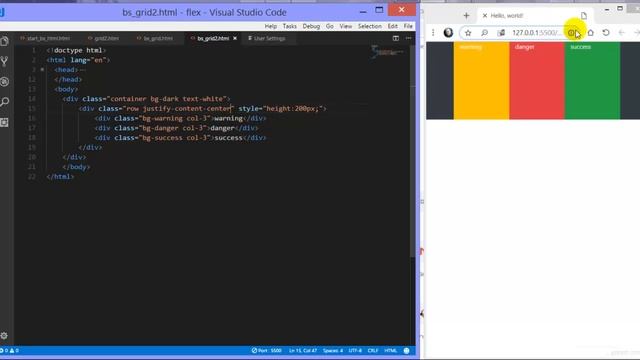Reload the browser page
This screenshot has height=360, width=640.
[606, 33]
